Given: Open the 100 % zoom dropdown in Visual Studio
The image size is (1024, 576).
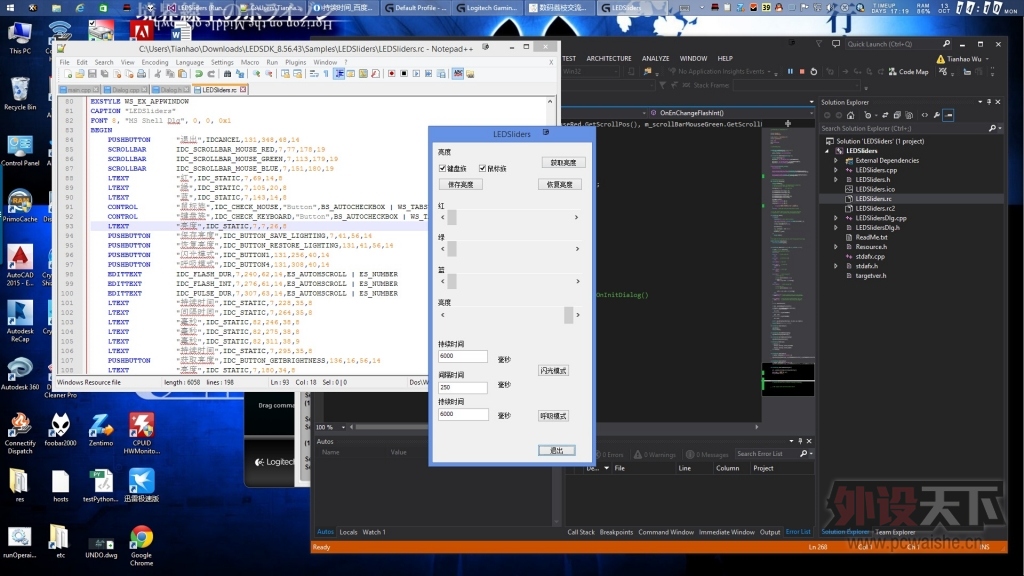Looking at the screenshot, I should (x=343, y=427).
